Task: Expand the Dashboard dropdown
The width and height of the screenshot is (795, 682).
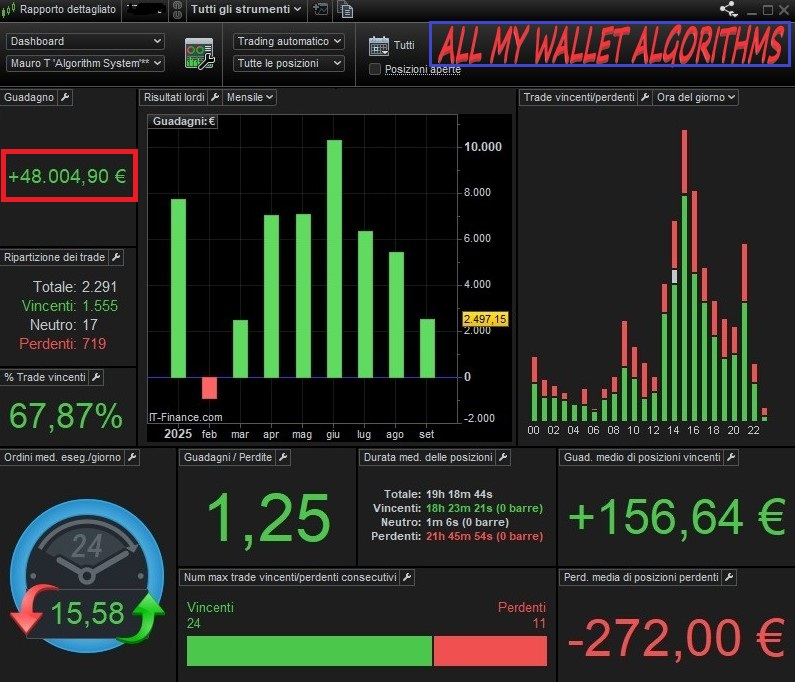Action: (x=85, y=41)
